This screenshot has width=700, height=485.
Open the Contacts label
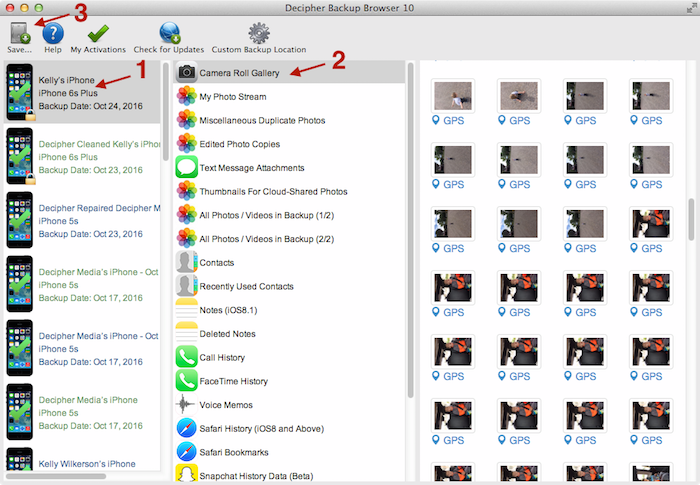point(217,263)
